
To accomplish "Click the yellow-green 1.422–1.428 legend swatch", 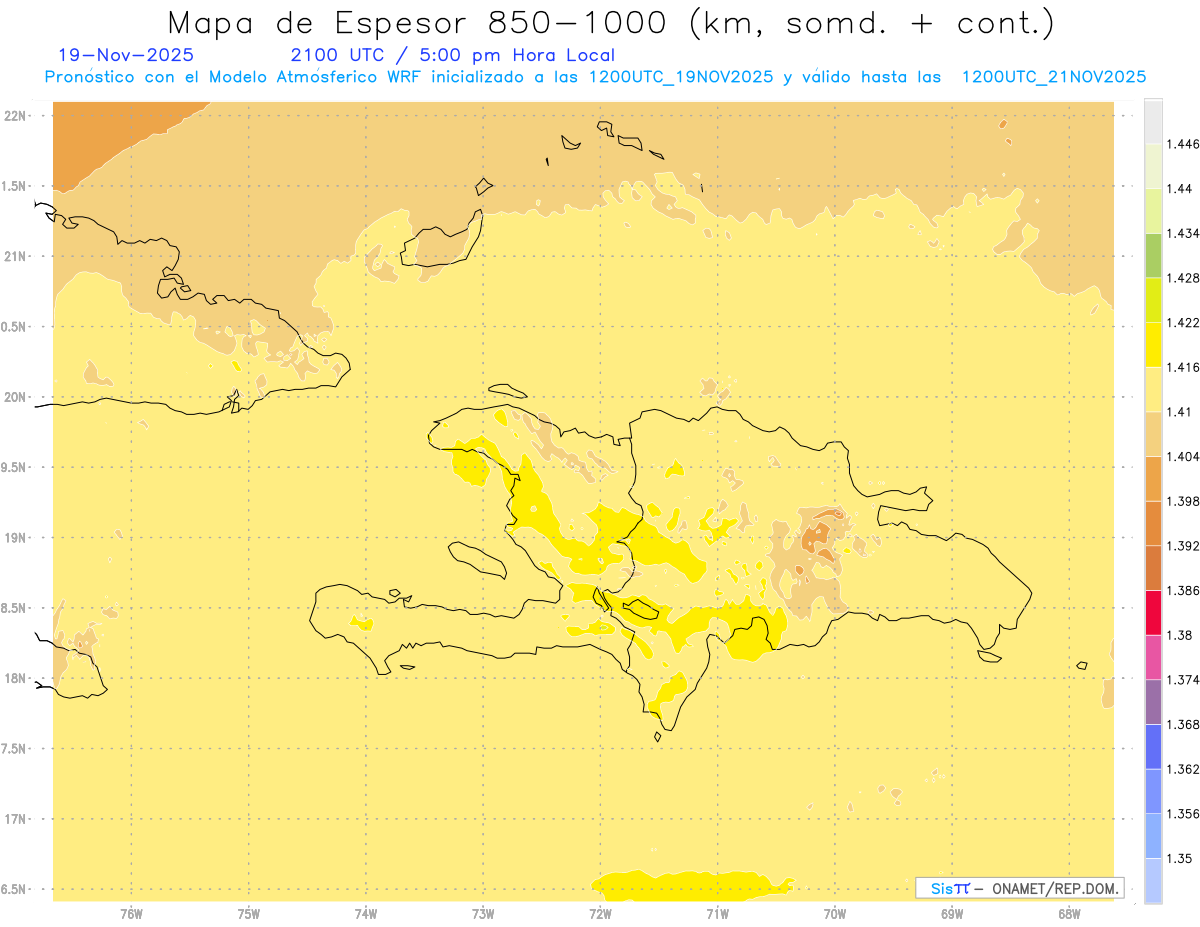I will tap(1153, 300).
